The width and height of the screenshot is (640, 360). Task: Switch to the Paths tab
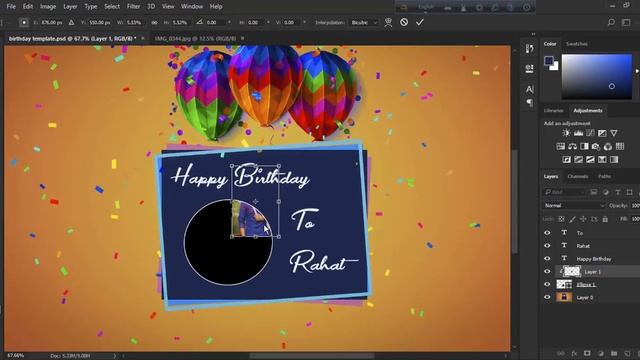(x=604, y=176)
